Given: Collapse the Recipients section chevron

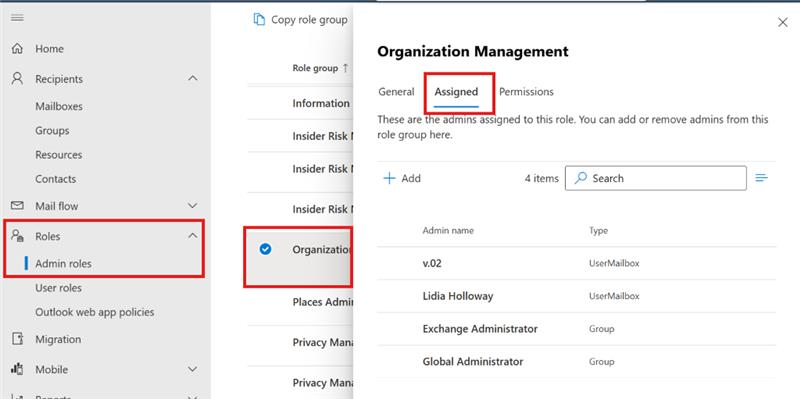Looking at the screenshot, I should tap(192, 79).
